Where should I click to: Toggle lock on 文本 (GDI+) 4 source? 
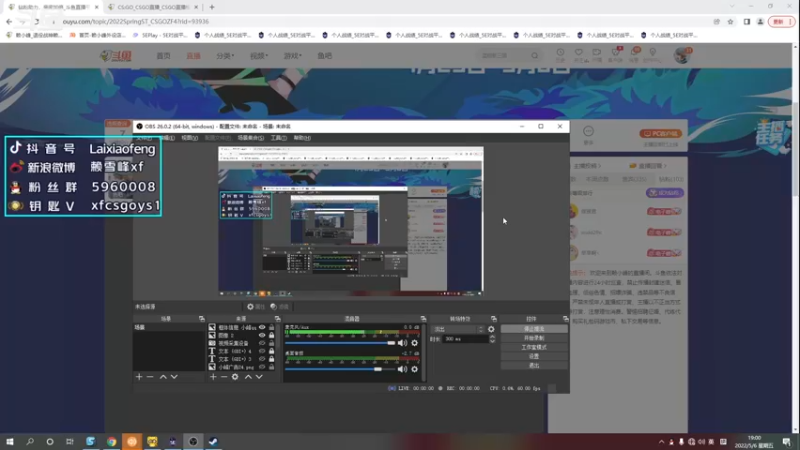271,351
